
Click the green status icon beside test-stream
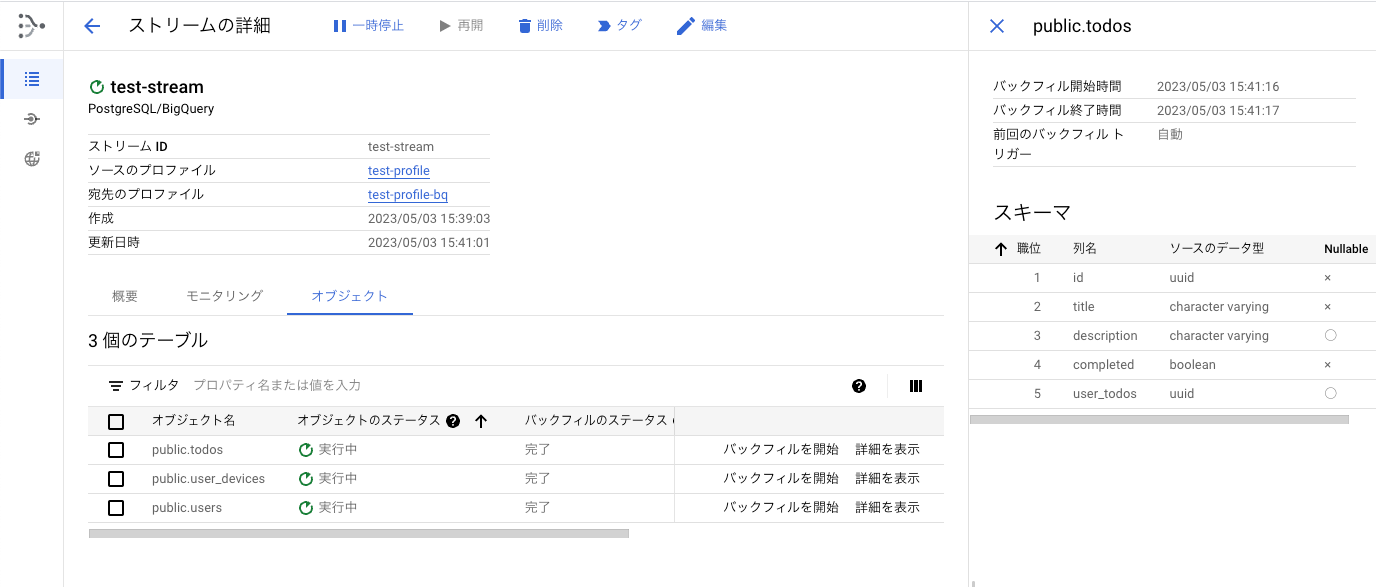click(97, 88)
